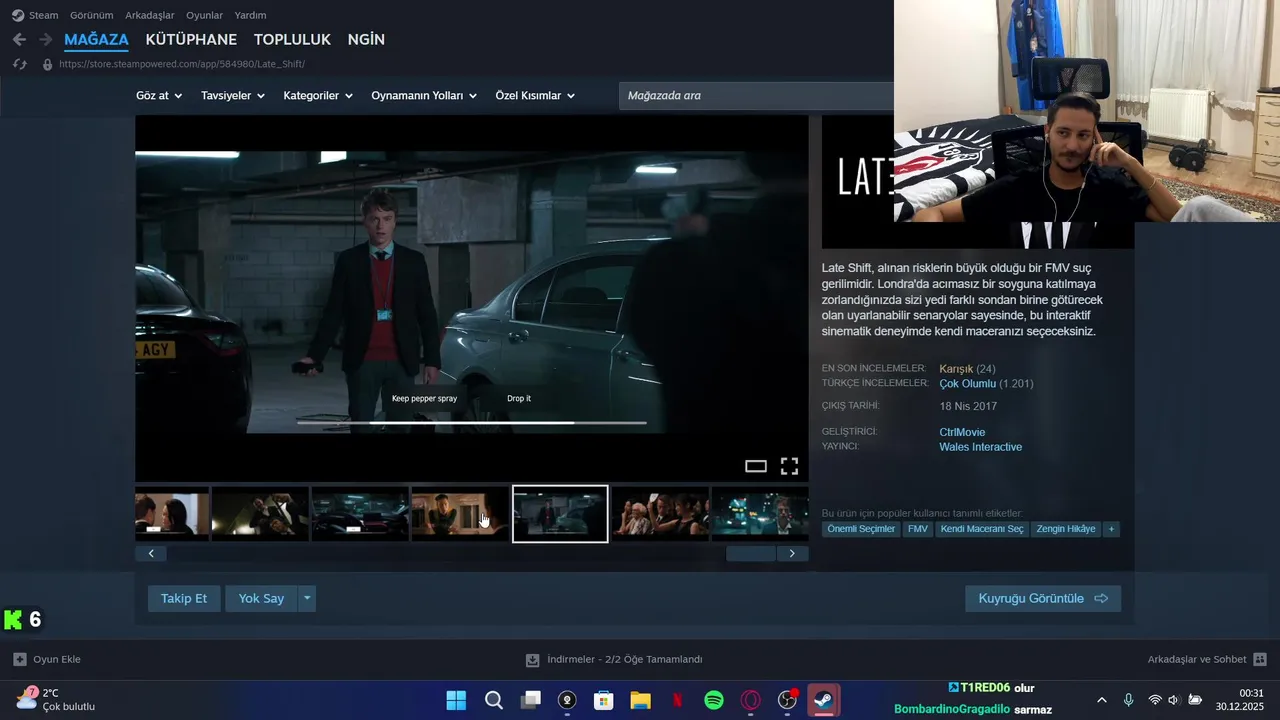Open the CtrlMovie developer link

[962, 432]
